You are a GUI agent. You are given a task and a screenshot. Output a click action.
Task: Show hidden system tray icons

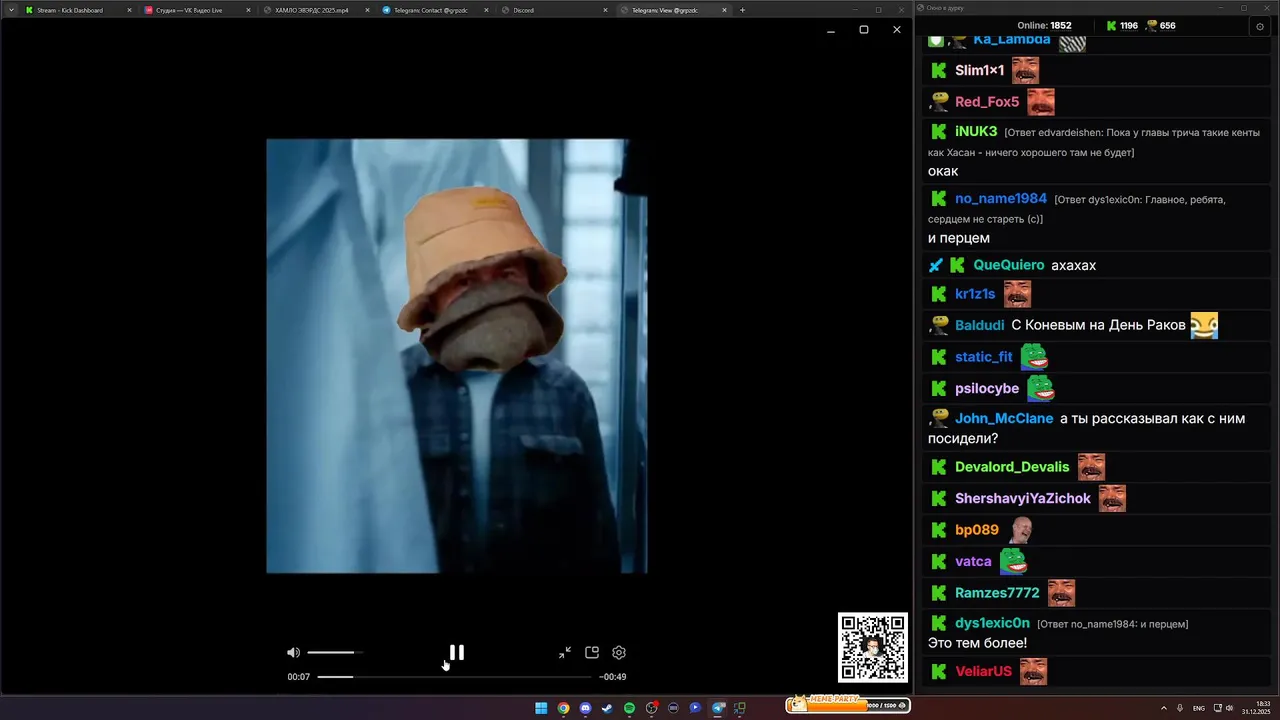pyautogui.click(x=1163, y=708)
